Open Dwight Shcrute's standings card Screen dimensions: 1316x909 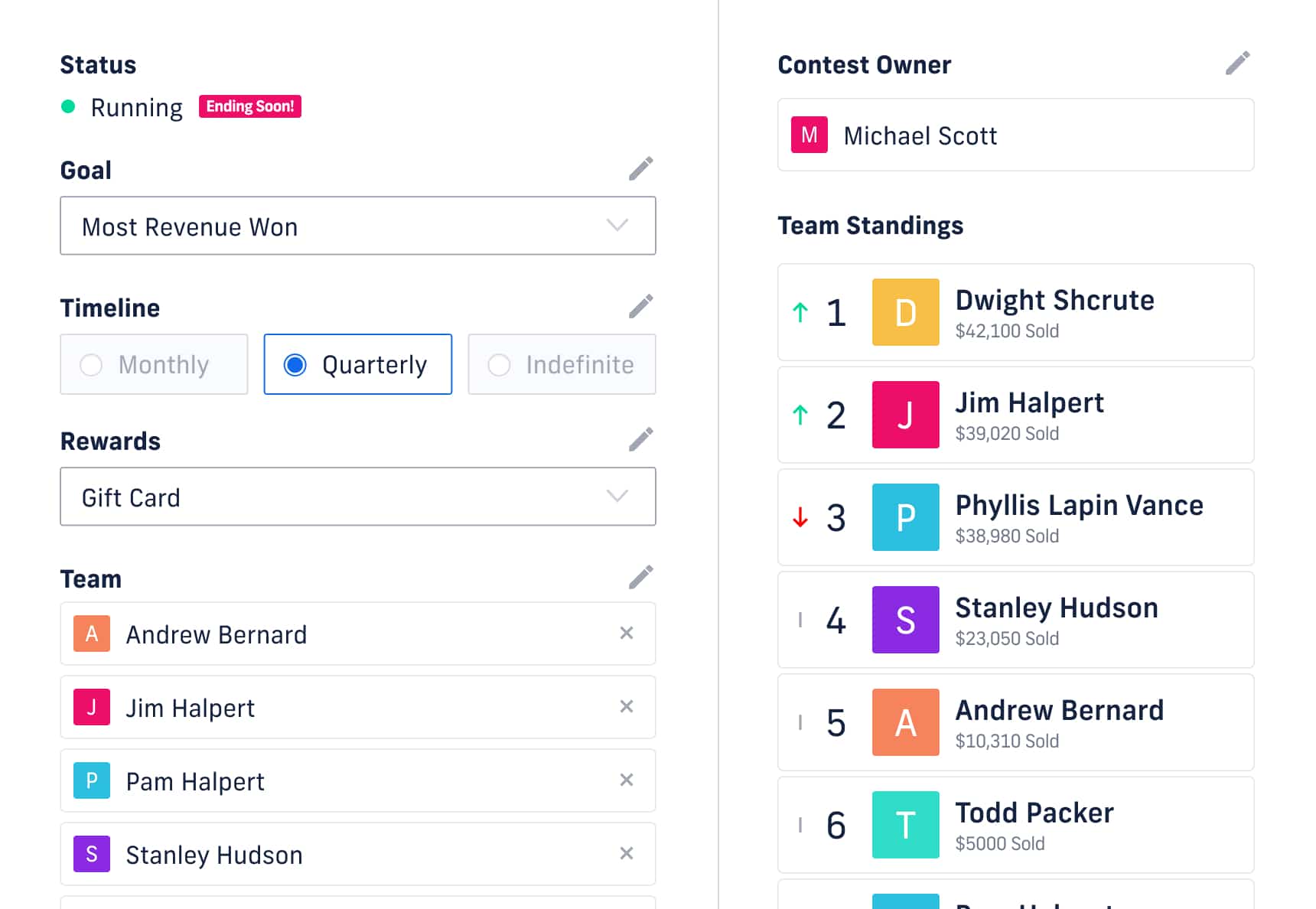pyautogui.click(x=1015, y=313)
